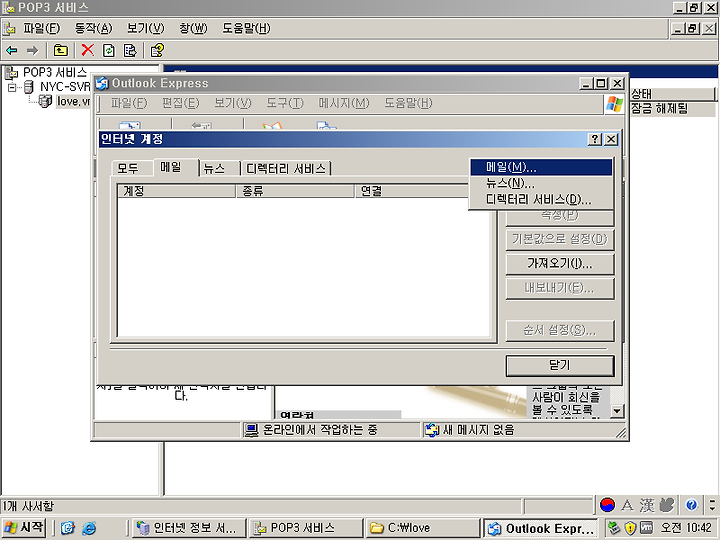Click the 잠금 해제됨 status cell
The height and width of the screenshot is (540, 720).
click(x=659, y=108)
